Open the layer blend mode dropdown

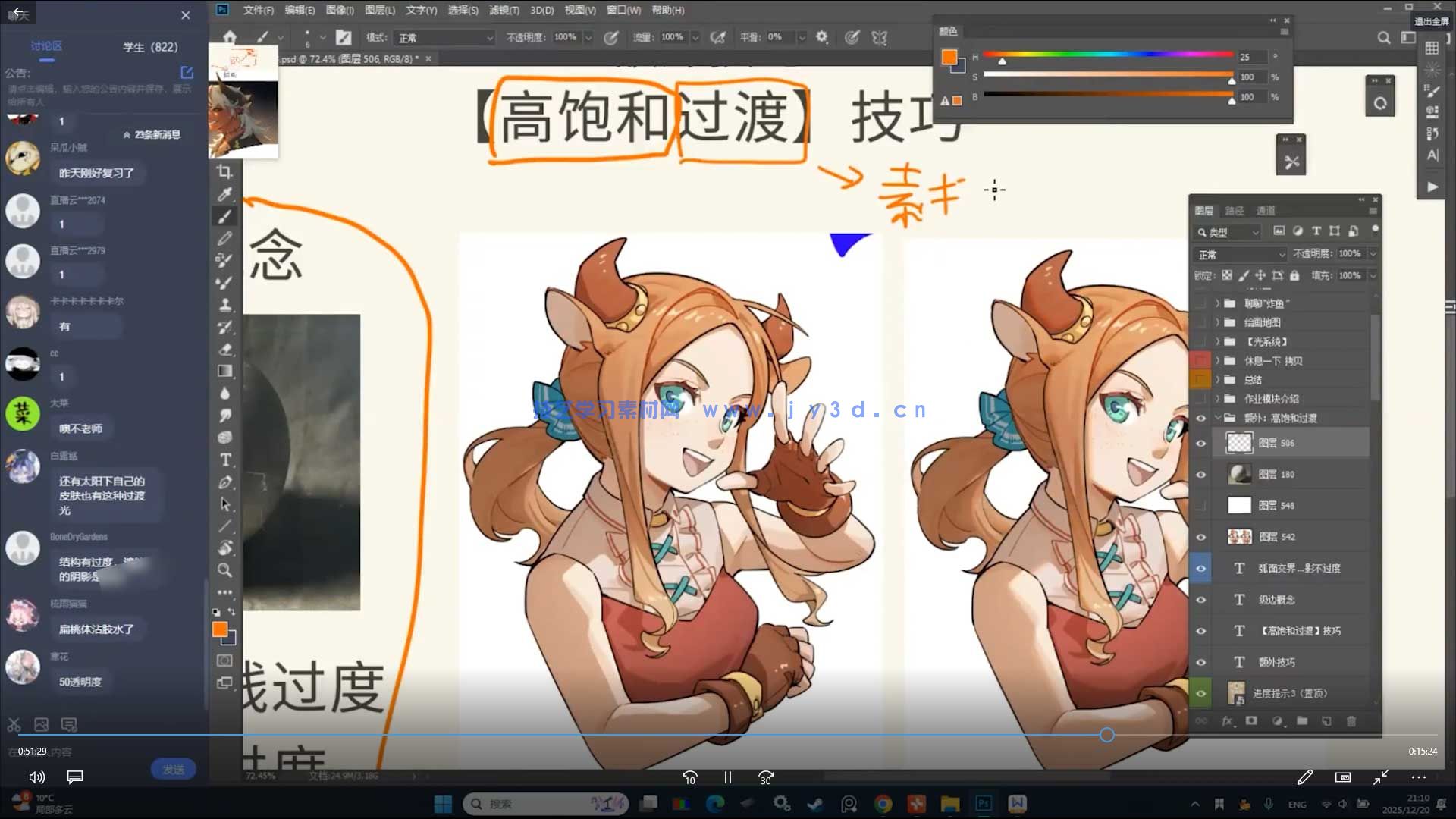tap(1239, 253)
